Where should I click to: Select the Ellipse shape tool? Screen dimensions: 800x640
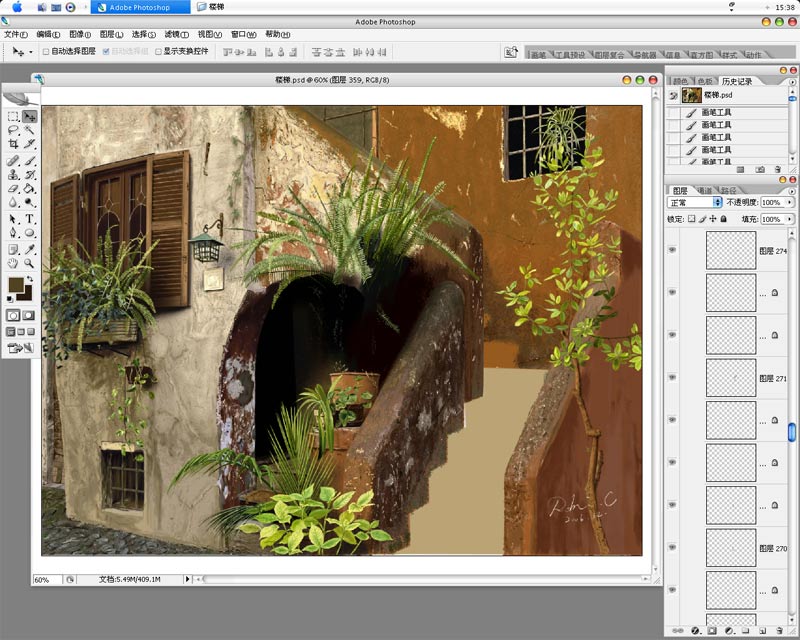pyautogui.click(x=30, y=233)
